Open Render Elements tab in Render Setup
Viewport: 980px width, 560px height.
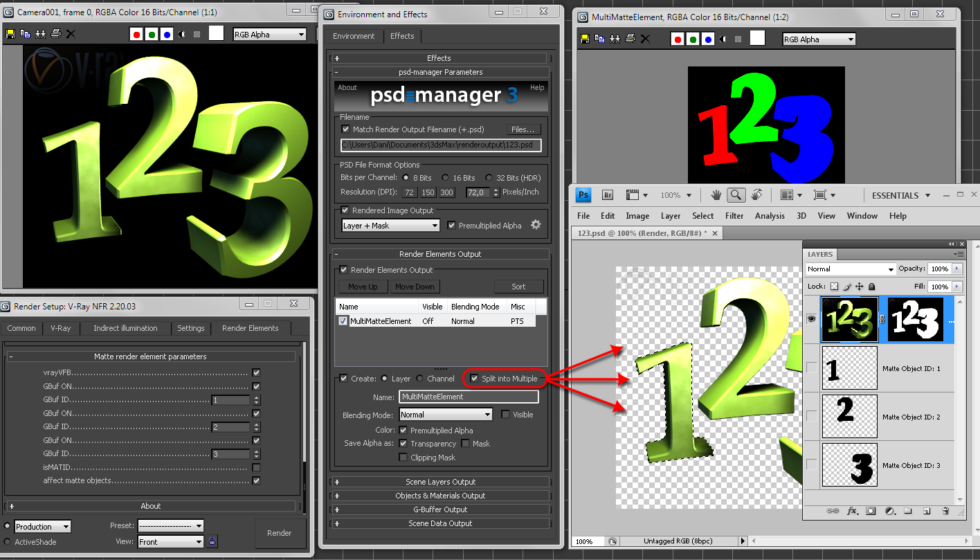(250, 328)
